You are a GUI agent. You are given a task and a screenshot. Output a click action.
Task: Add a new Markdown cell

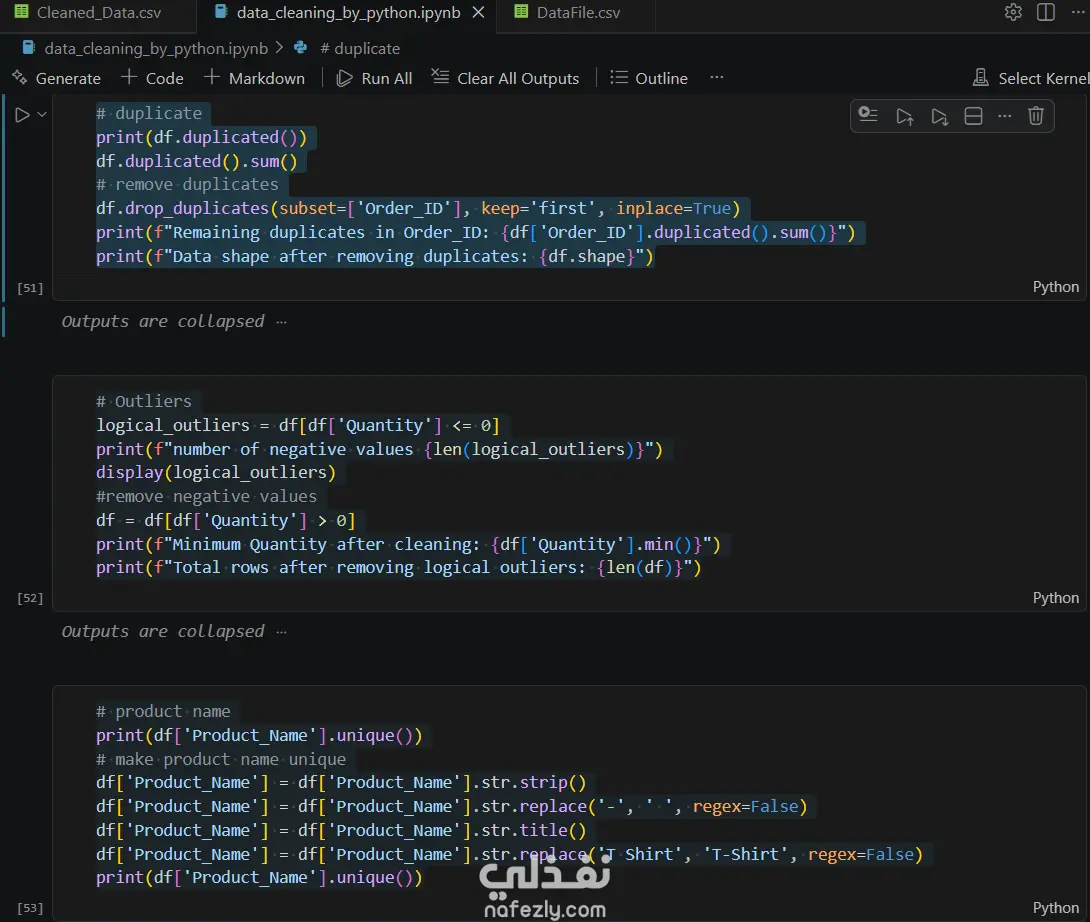click(254, 79)
